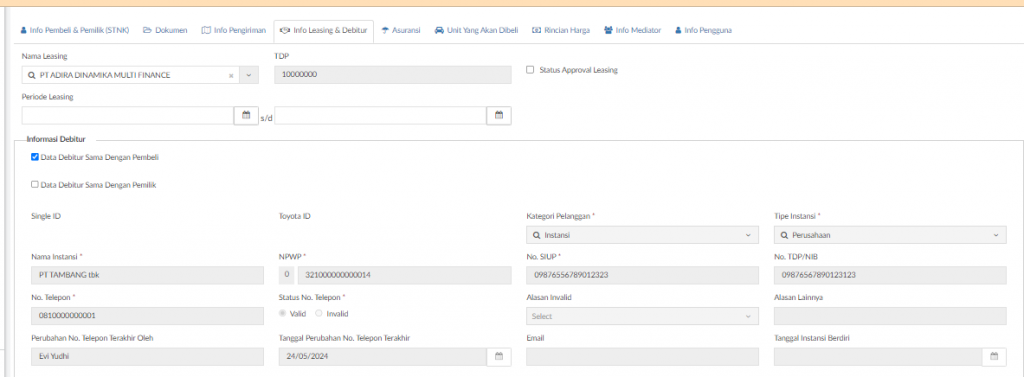Click calendar icon for Tanggal Perubahan No. Telepon
The image size is (1024, 377).
click(x=499, y=357)
